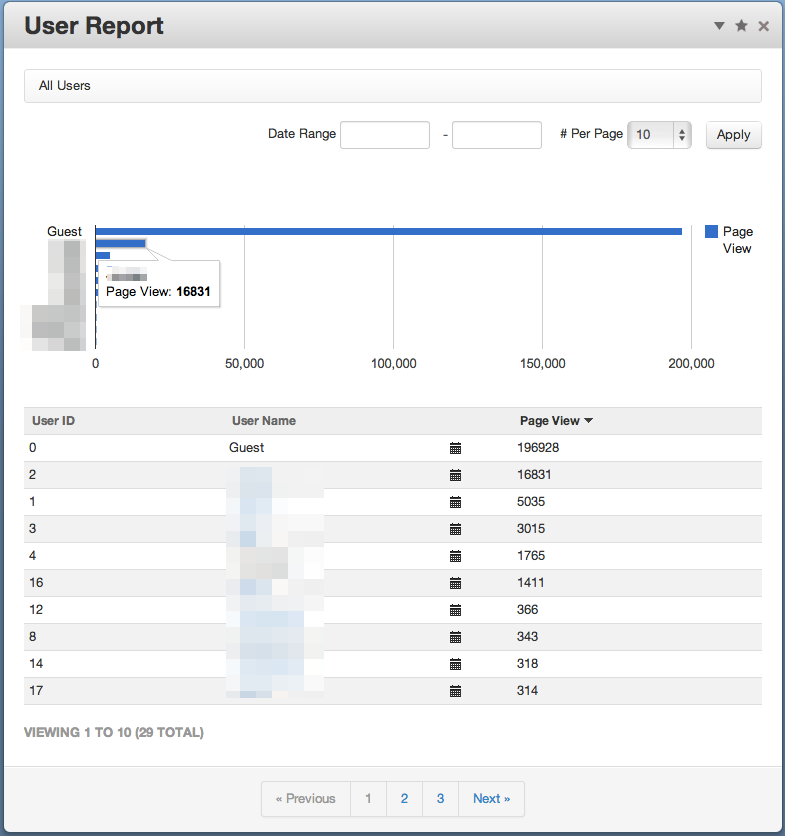Click calendar icon for User ID 1
Screen dimensions: 785x836
[455, 502]
